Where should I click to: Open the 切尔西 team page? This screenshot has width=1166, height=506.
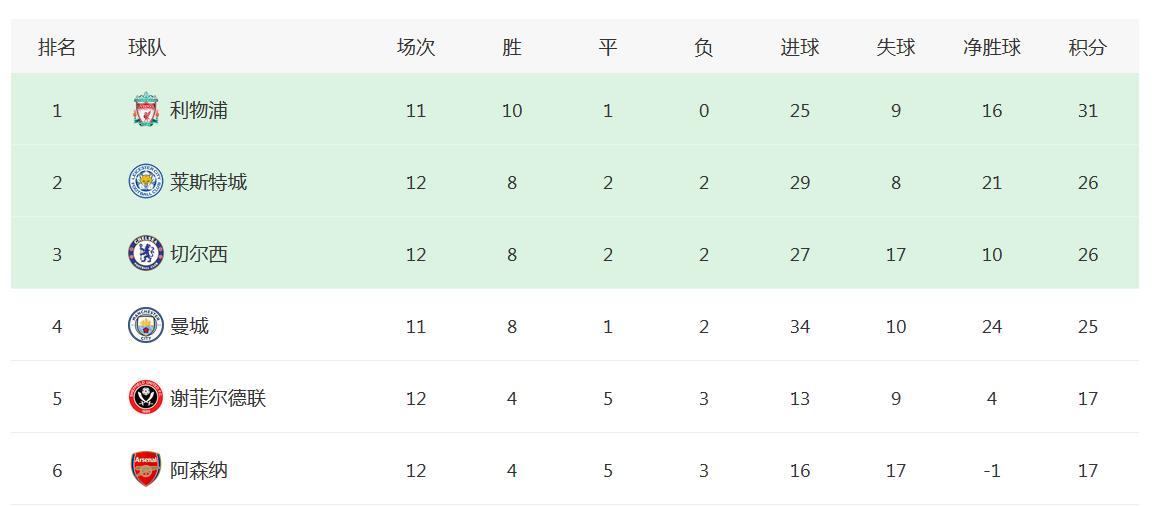click(x=199, y=254)
